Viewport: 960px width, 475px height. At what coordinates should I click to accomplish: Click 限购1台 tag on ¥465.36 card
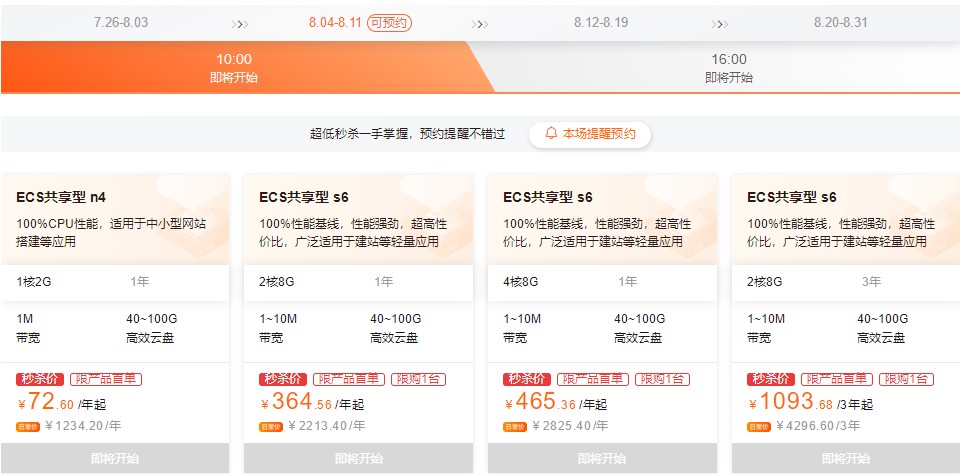coord(662,380)
